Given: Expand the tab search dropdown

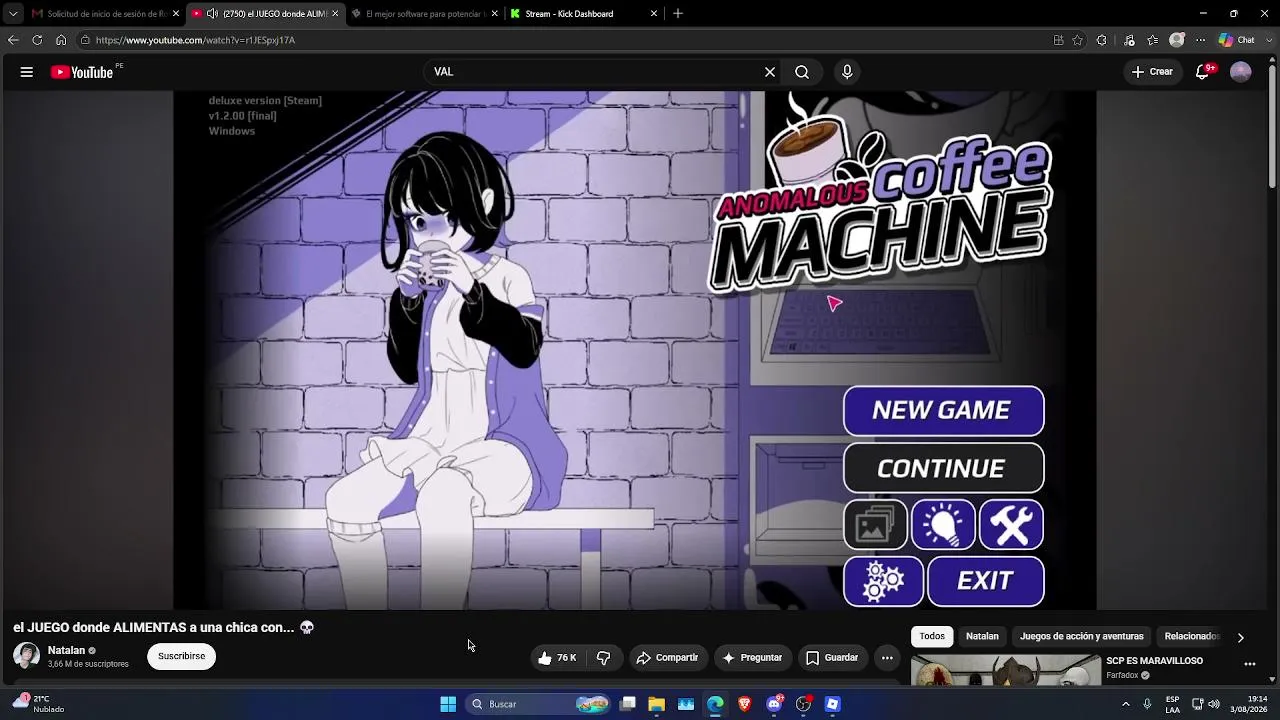Looking at the screenshot, I should (13, 14).
